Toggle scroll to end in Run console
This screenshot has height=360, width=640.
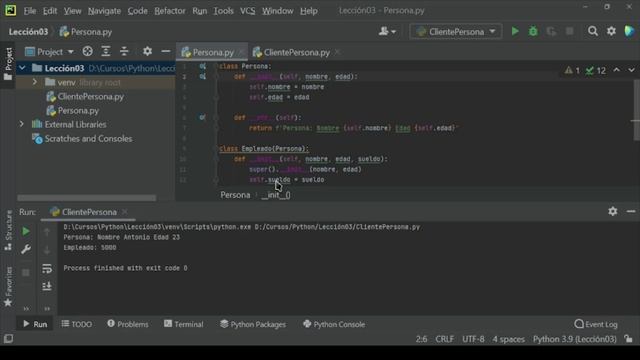47,286
